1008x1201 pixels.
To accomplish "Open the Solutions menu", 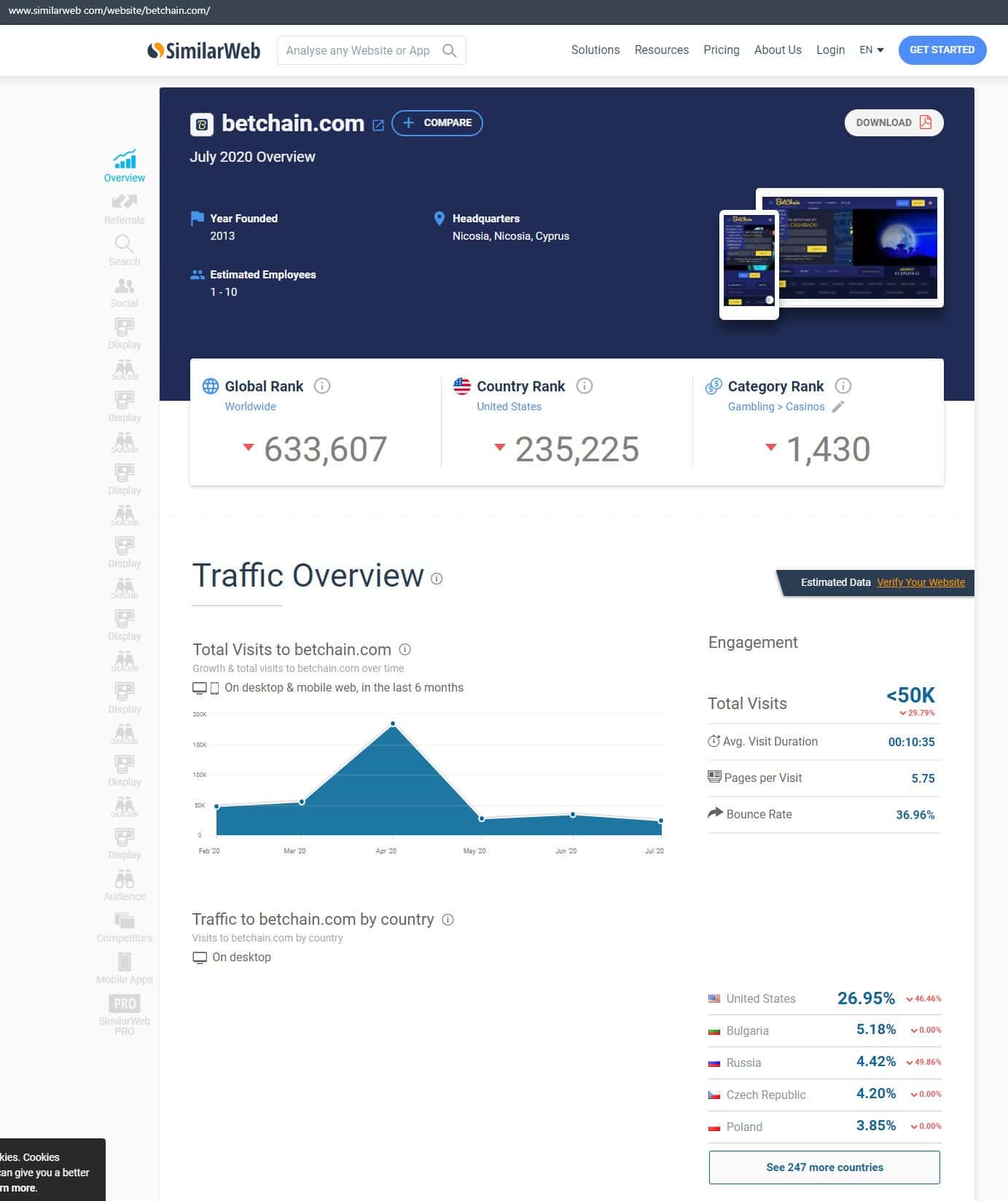I will [595, 50].
